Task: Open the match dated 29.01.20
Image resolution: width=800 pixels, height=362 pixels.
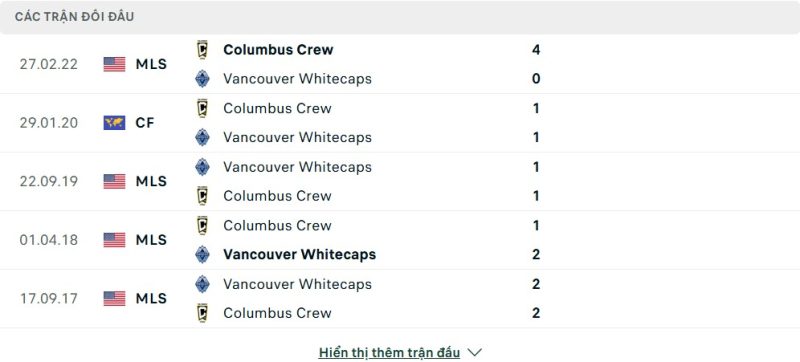Action: click(400, 123)
